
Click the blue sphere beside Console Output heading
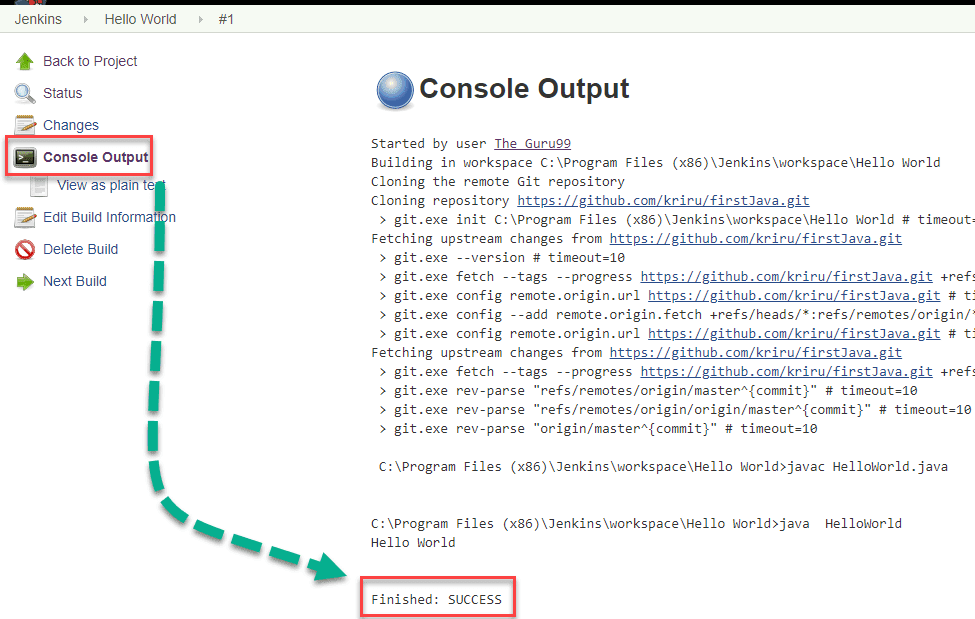coord(394,90)
